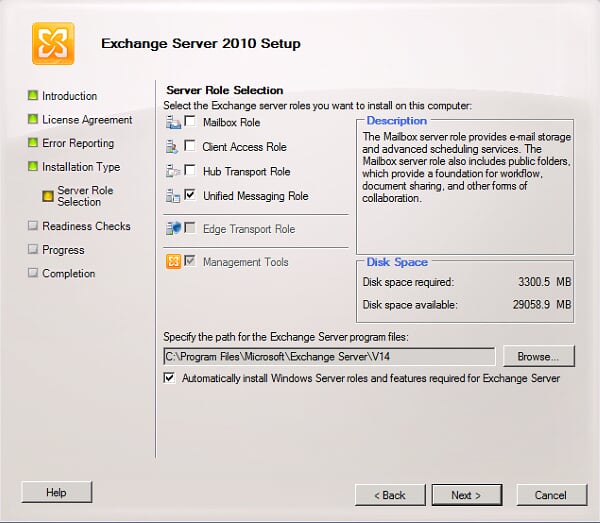Go to the Introduction step
The height and width of the screenshot is (523, 600).
click(x=69, y=96)
